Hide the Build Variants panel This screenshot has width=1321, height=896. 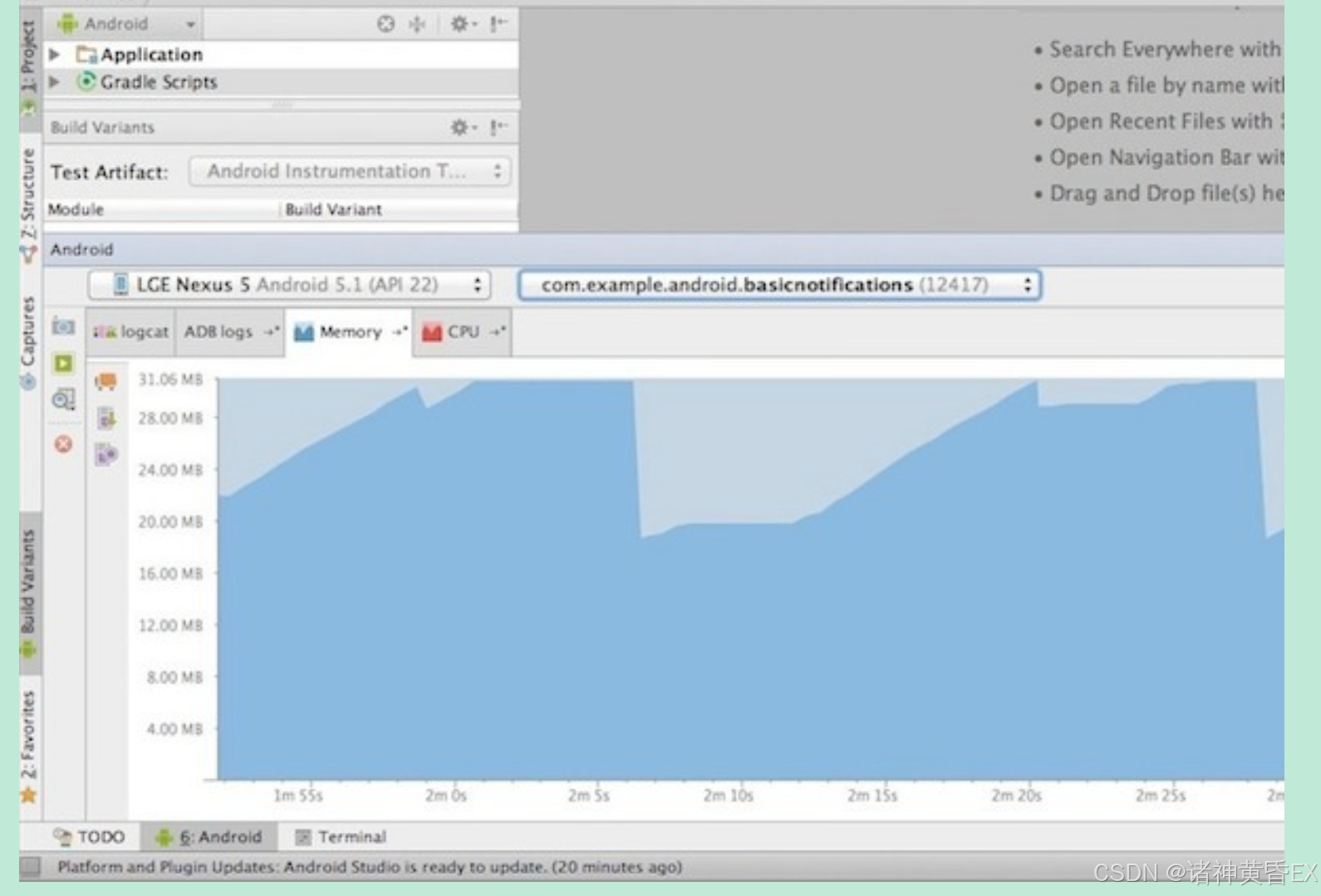click(x=498, y=127)
